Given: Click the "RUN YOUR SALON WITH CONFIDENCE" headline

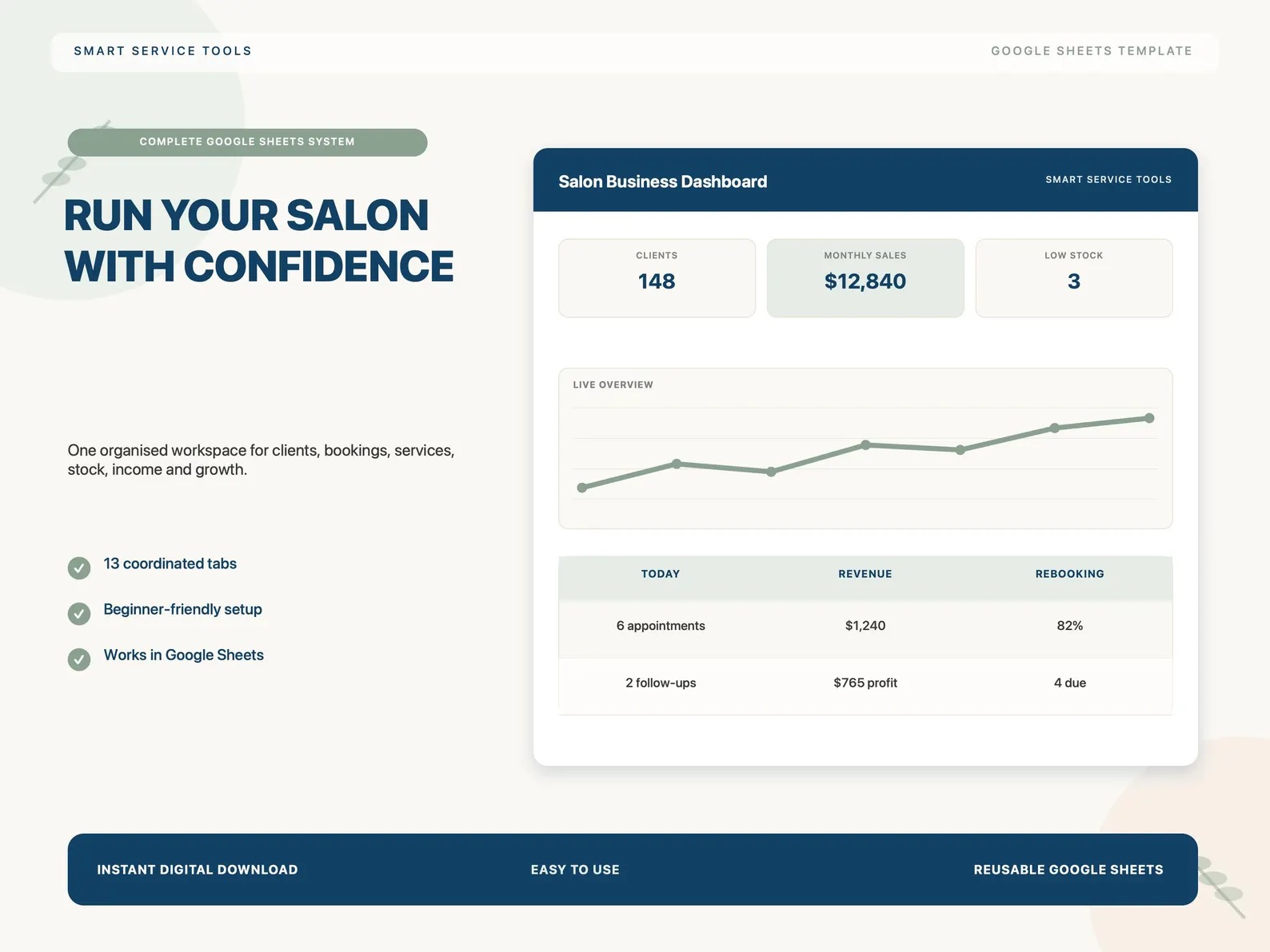Looking at the screenshot, I should [259, 241].
